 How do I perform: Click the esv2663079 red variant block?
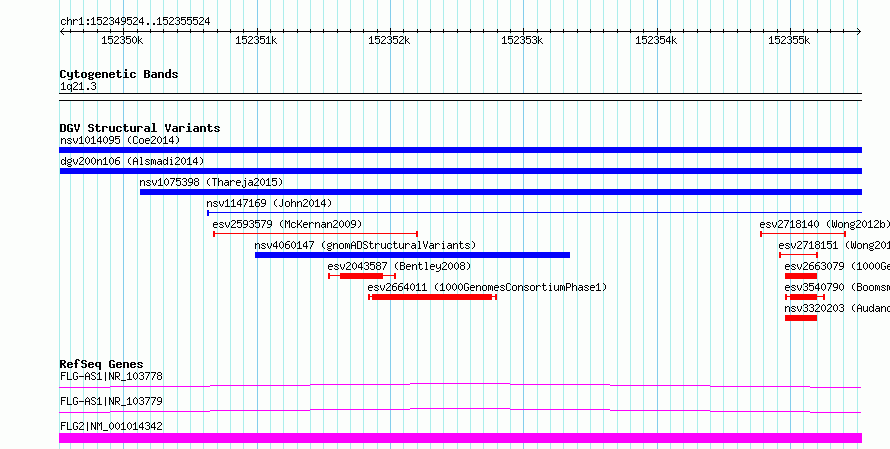[801, 276]
